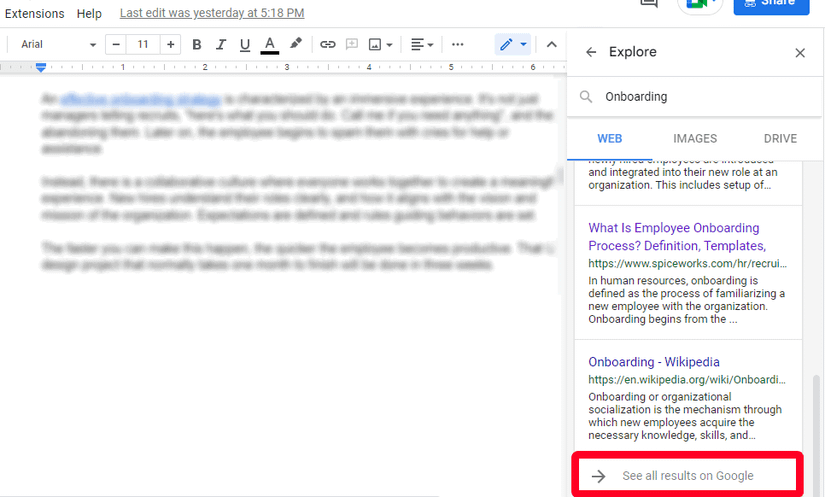Open the text color picker
Screen dimensions: 825x497
pyautogui.click(x=270, y=45)
